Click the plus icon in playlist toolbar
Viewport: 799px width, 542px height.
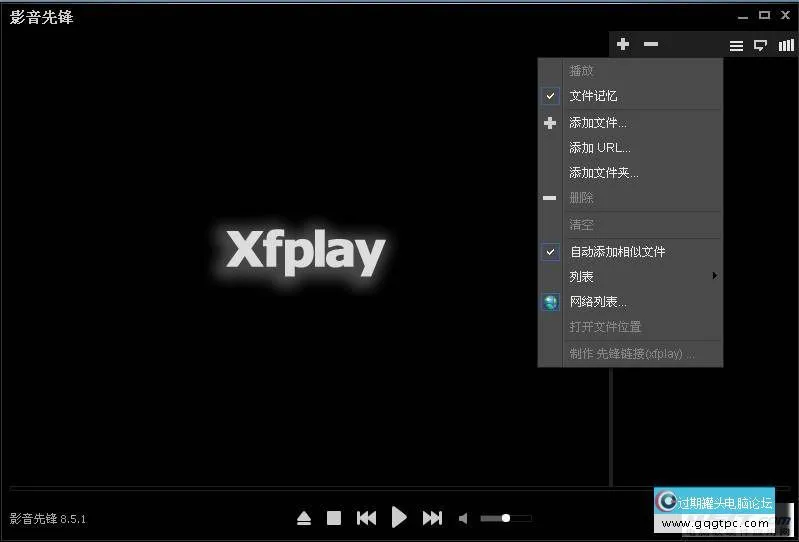pos(623,44)
